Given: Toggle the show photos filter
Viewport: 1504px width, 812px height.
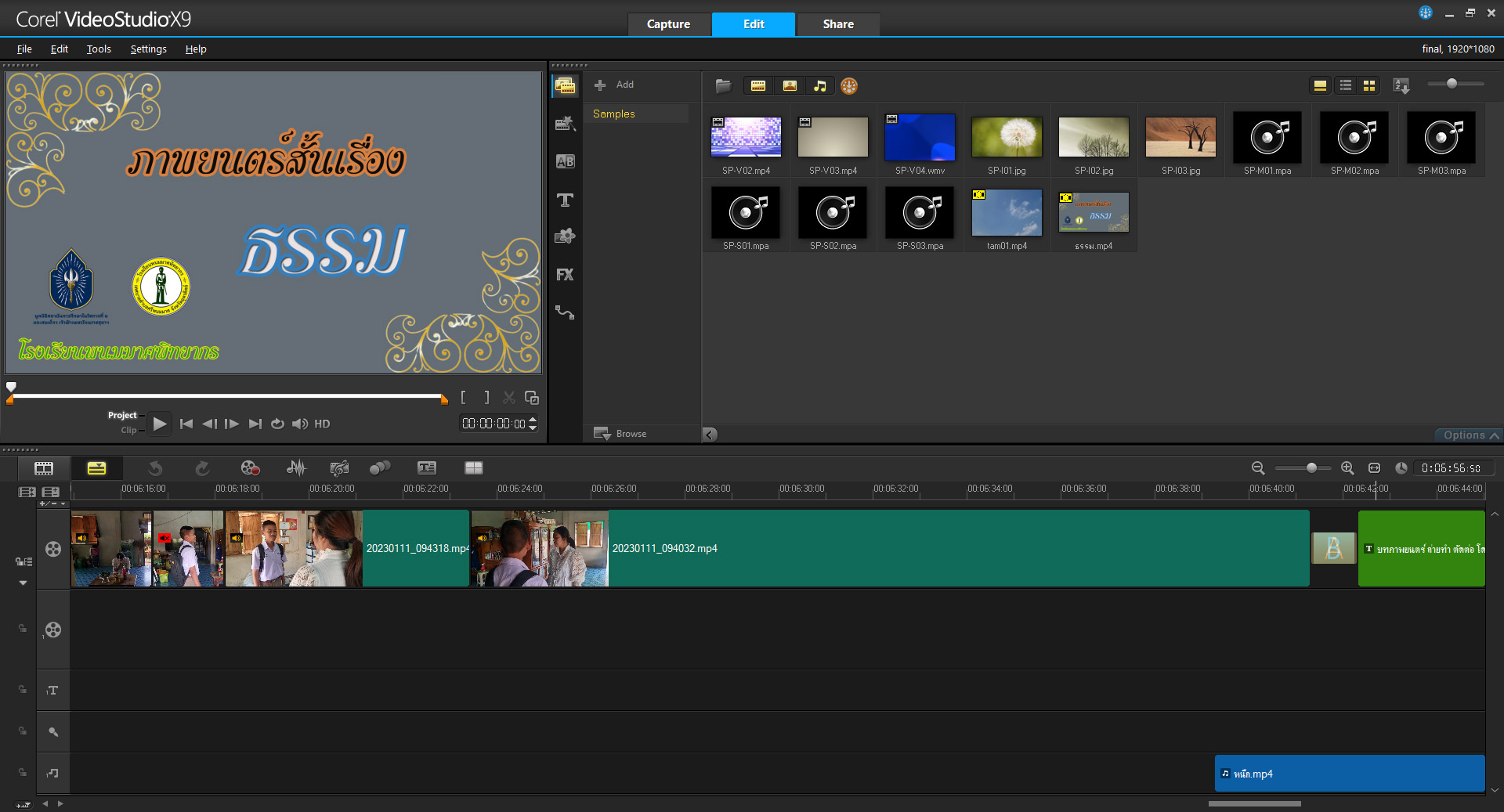Looking at the screenshot, I should click(790, 86).
